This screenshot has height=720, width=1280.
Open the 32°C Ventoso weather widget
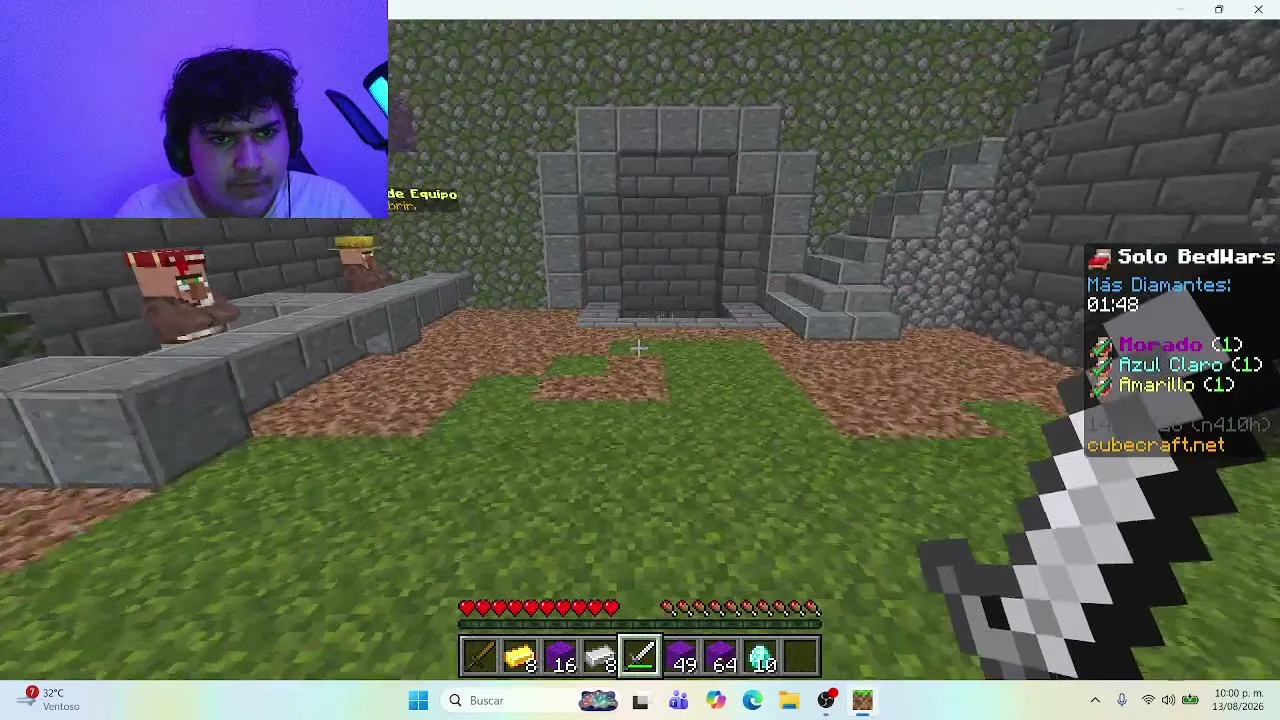click(x=50, y=699)
